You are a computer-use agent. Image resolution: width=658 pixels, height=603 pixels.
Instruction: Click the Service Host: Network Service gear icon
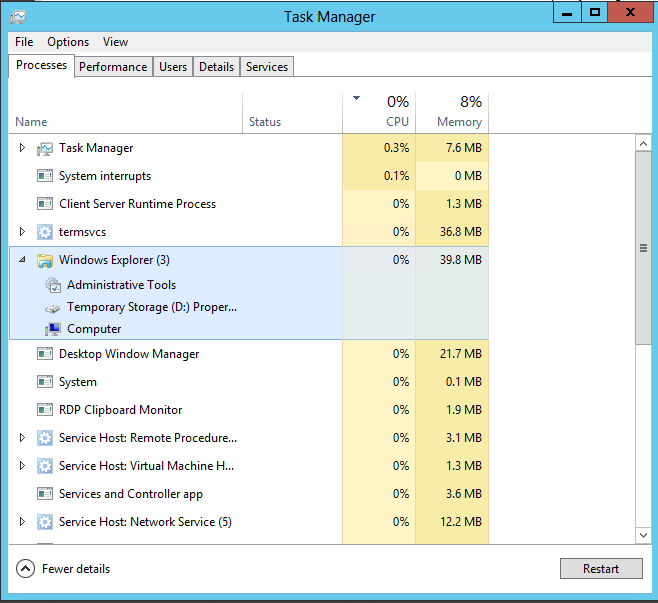tap(44, 522)
